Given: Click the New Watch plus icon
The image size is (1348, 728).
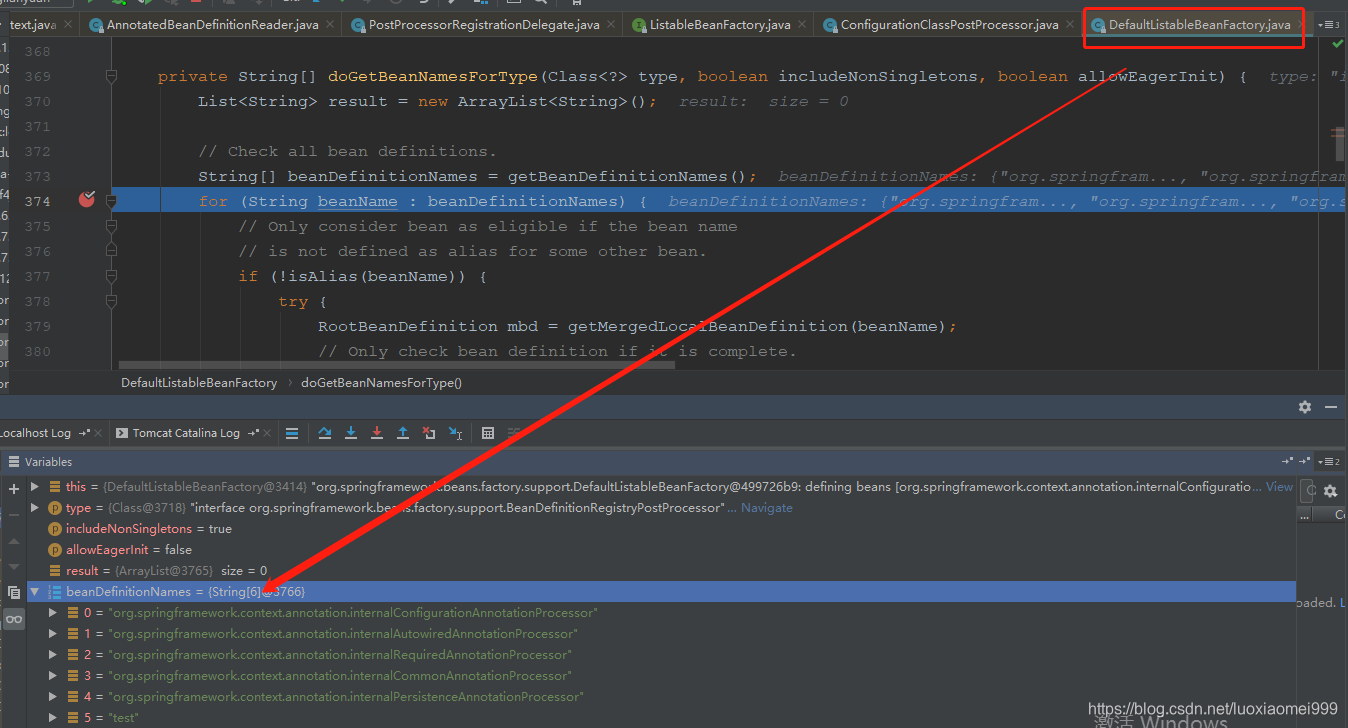Looking at the screenshot, I should (x=14, y=489).
